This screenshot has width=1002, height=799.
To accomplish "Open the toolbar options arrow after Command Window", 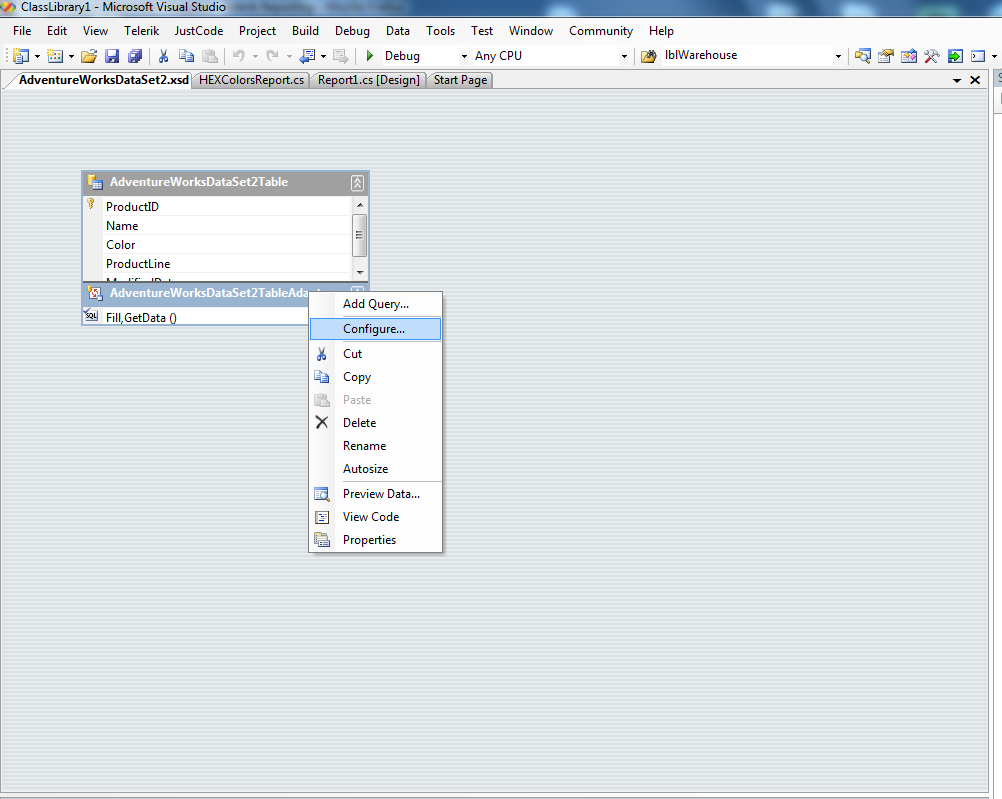I will 994,56.
